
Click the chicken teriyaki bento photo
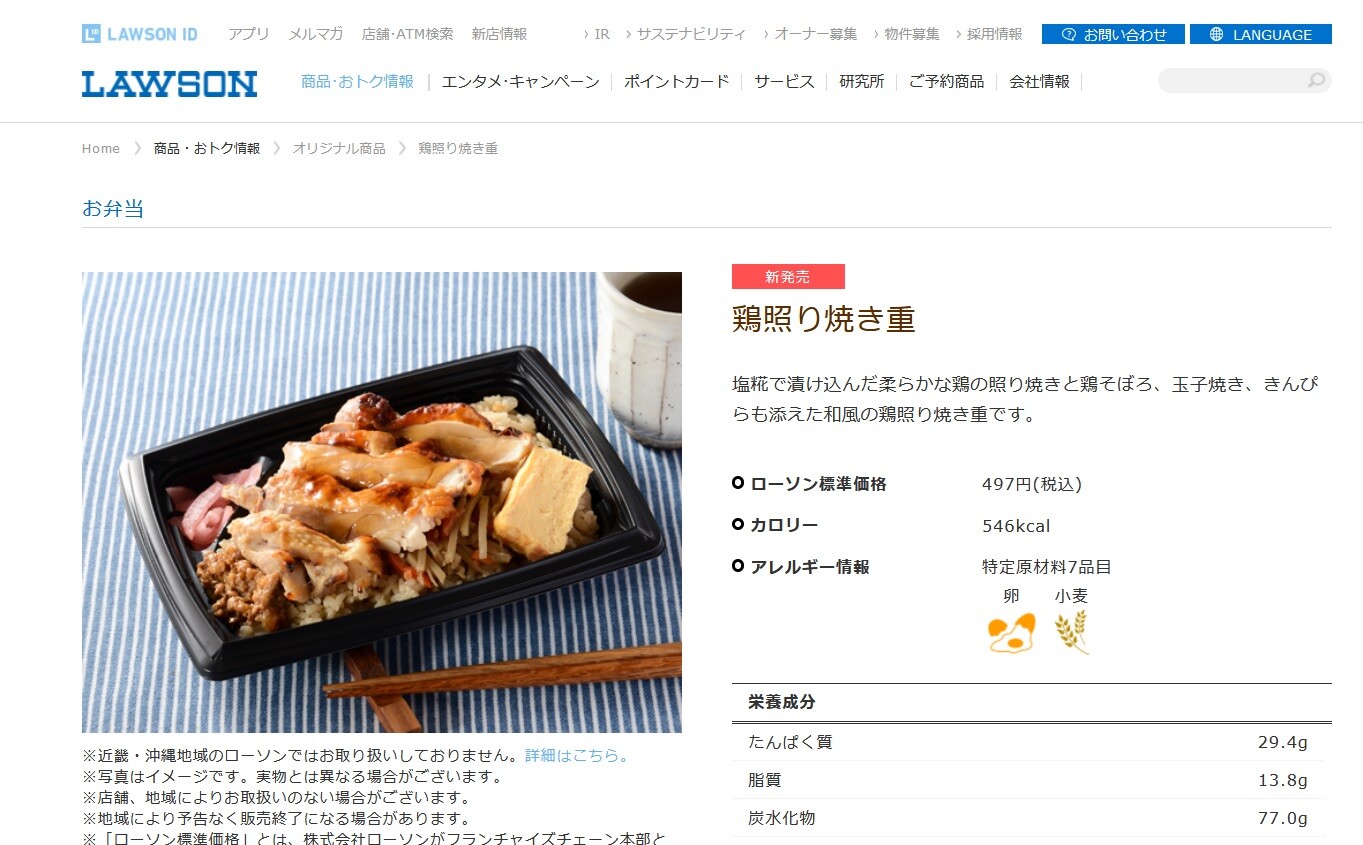coord(382,502)
